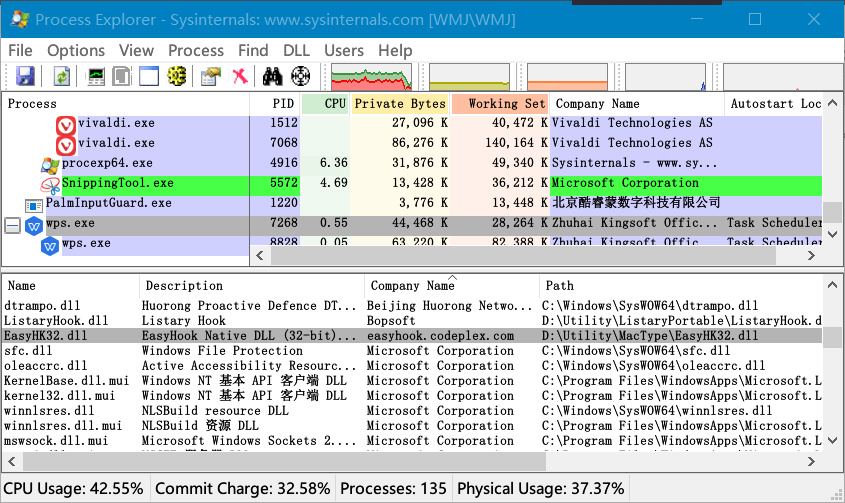Select oleaccrc.dll in the DLL list

click(412, 366)
